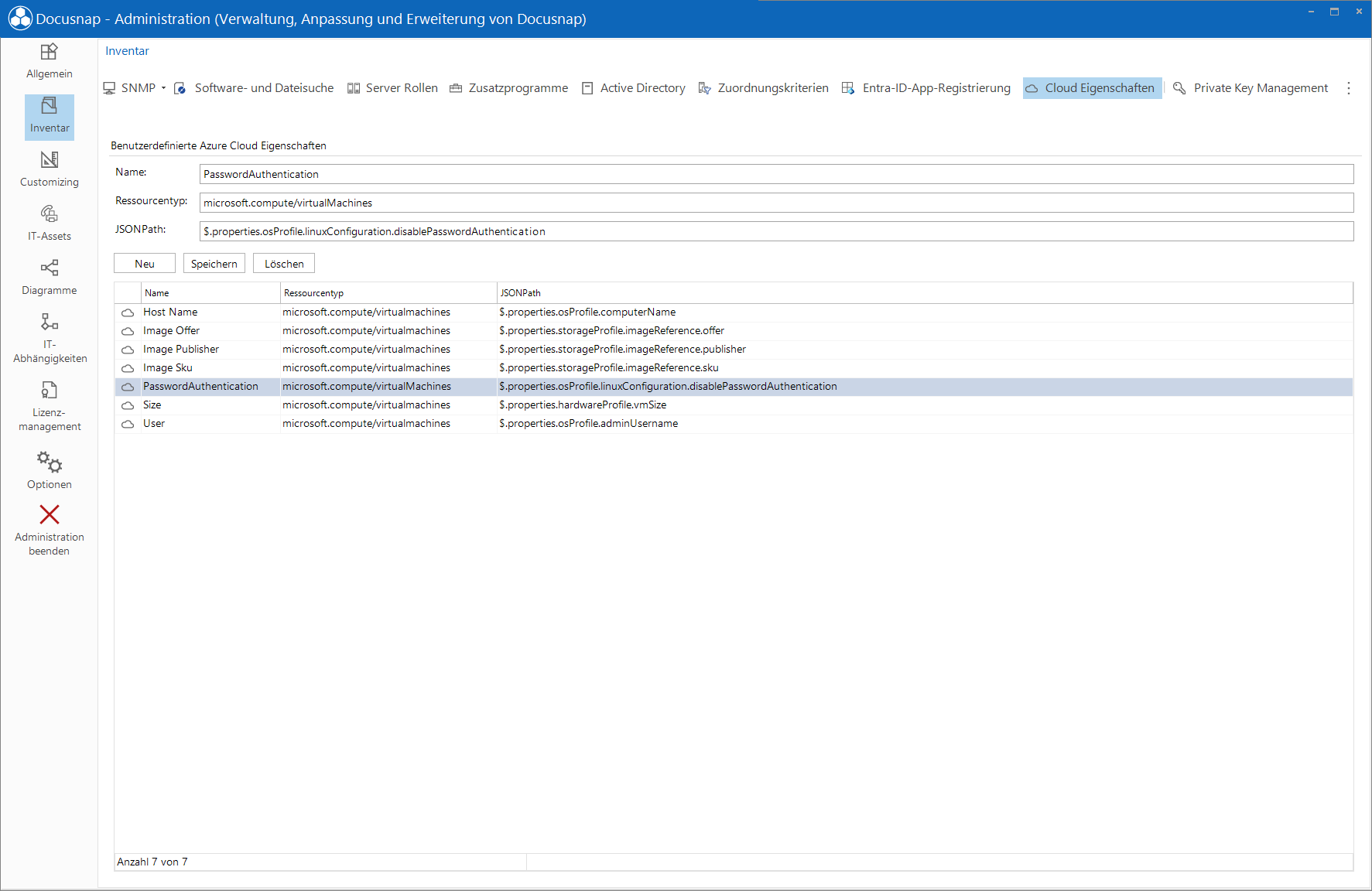Viewport: 1372px width, 891px height.
Task: Open Entra-ID-App-Registrierung
Action: [x=926, y=88]
